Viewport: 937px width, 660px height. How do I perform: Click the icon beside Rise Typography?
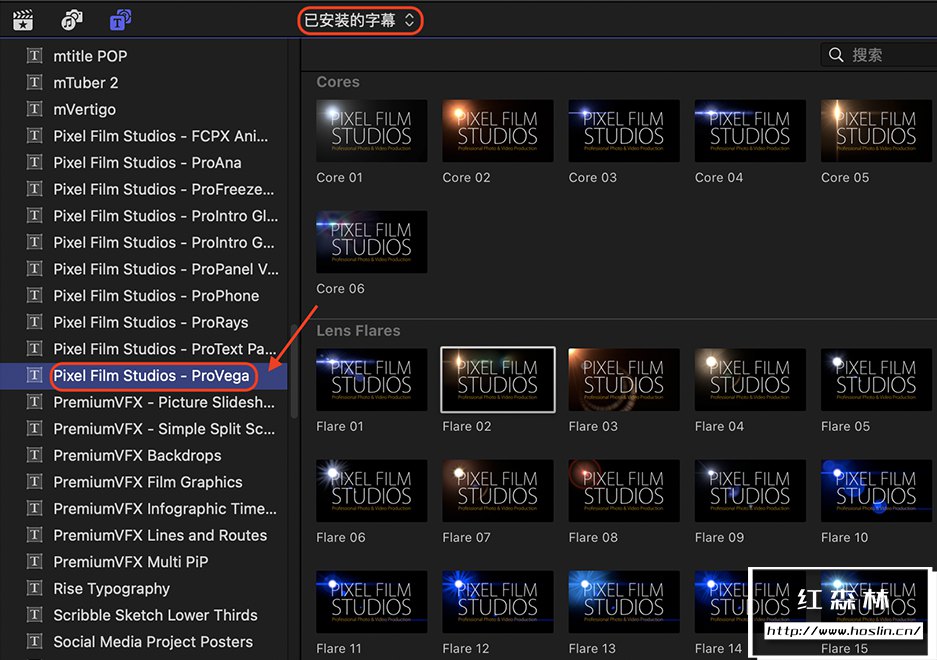click(x=35, y=588)
